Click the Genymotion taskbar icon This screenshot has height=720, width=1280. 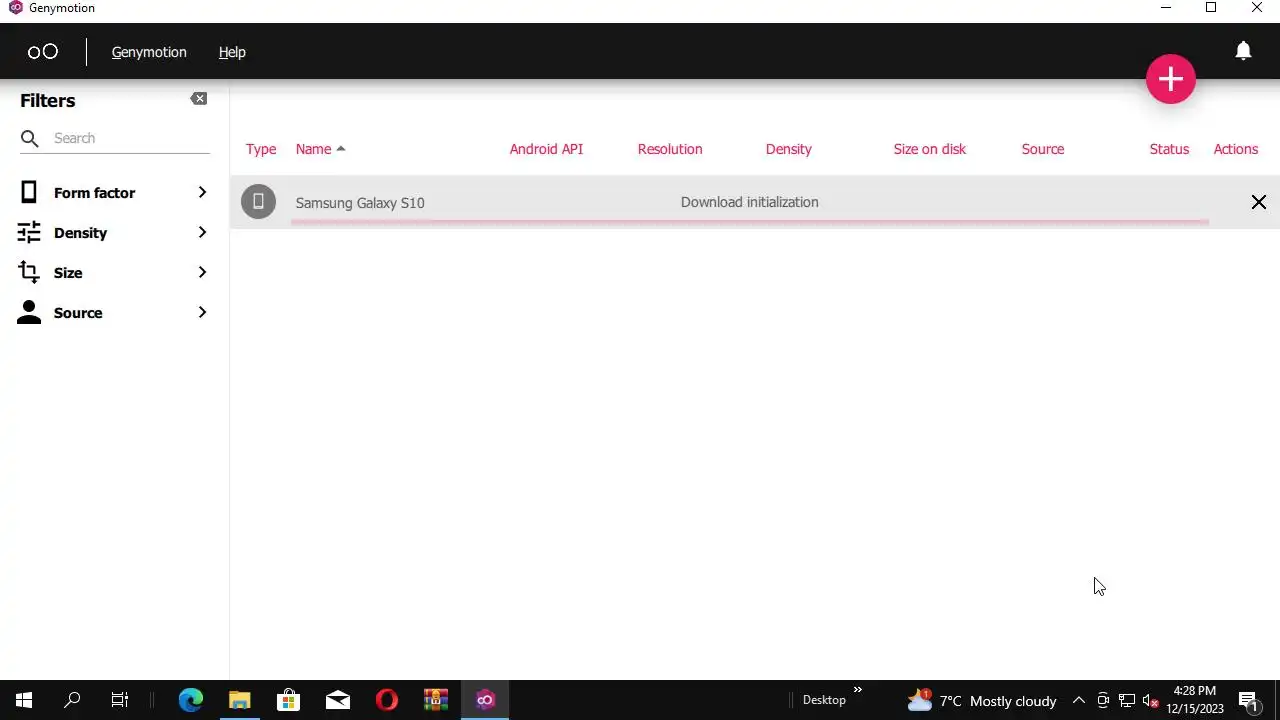(x=485, y=700)
